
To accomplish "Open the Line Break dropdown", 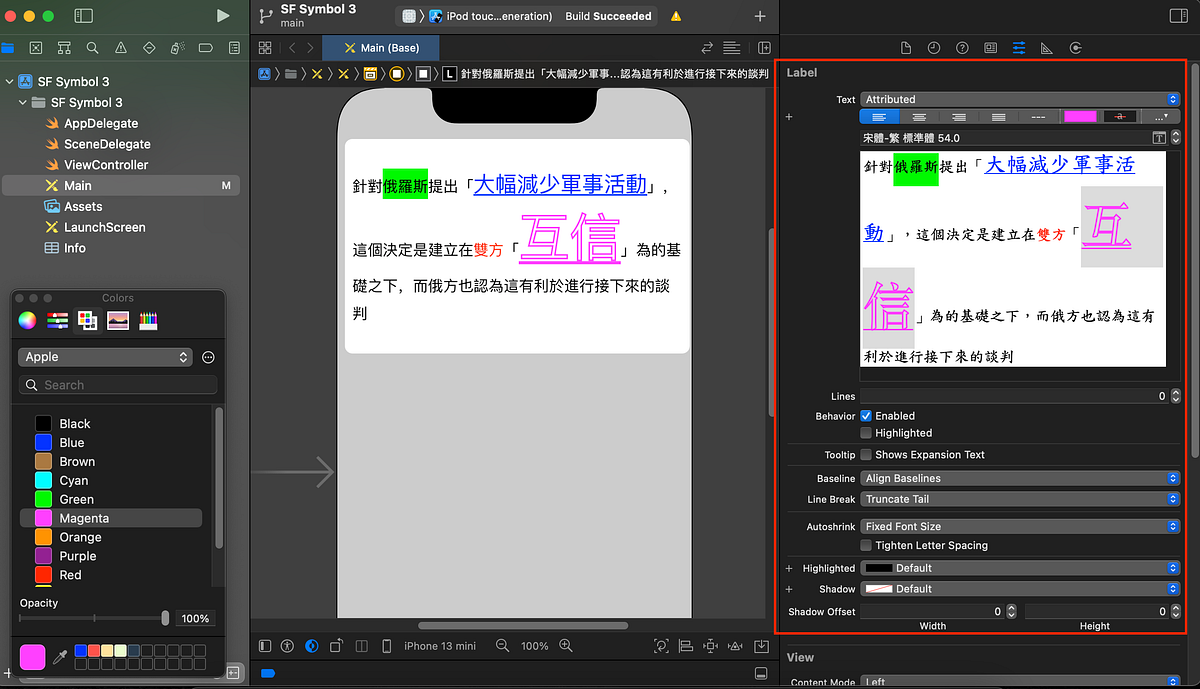I will point(1019,498).
